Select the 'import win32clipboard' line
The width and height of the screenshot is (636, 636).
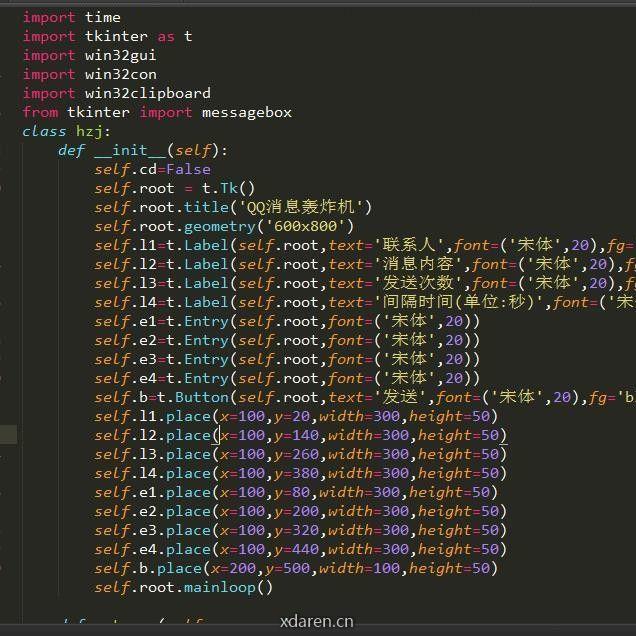pos(116,93)
